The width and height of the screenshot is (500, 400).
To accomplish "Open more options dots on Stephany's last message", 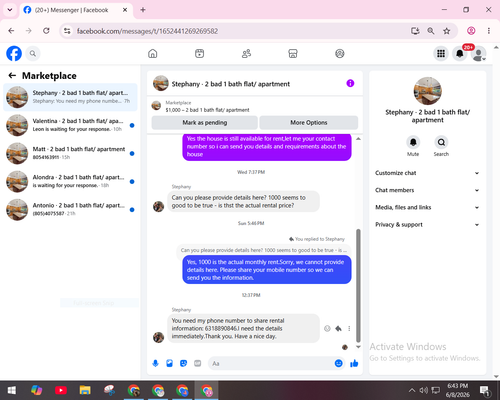I will pos(349,329).
